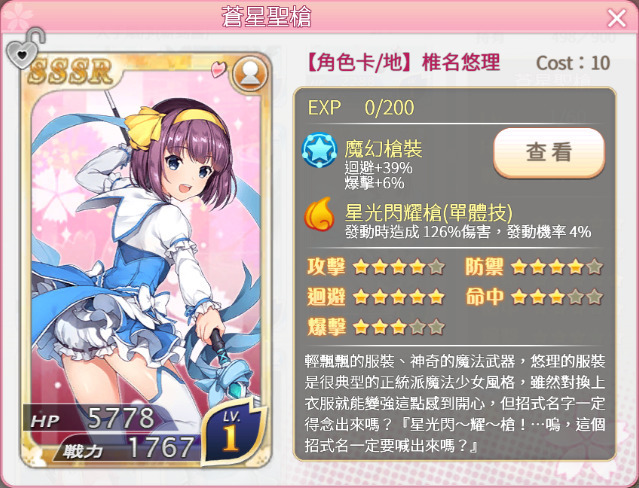Viewport: 639px width, 488px height.
Task: Click the blue star 魔幻槍裝 skill icon
Action: tap(320, 151)
